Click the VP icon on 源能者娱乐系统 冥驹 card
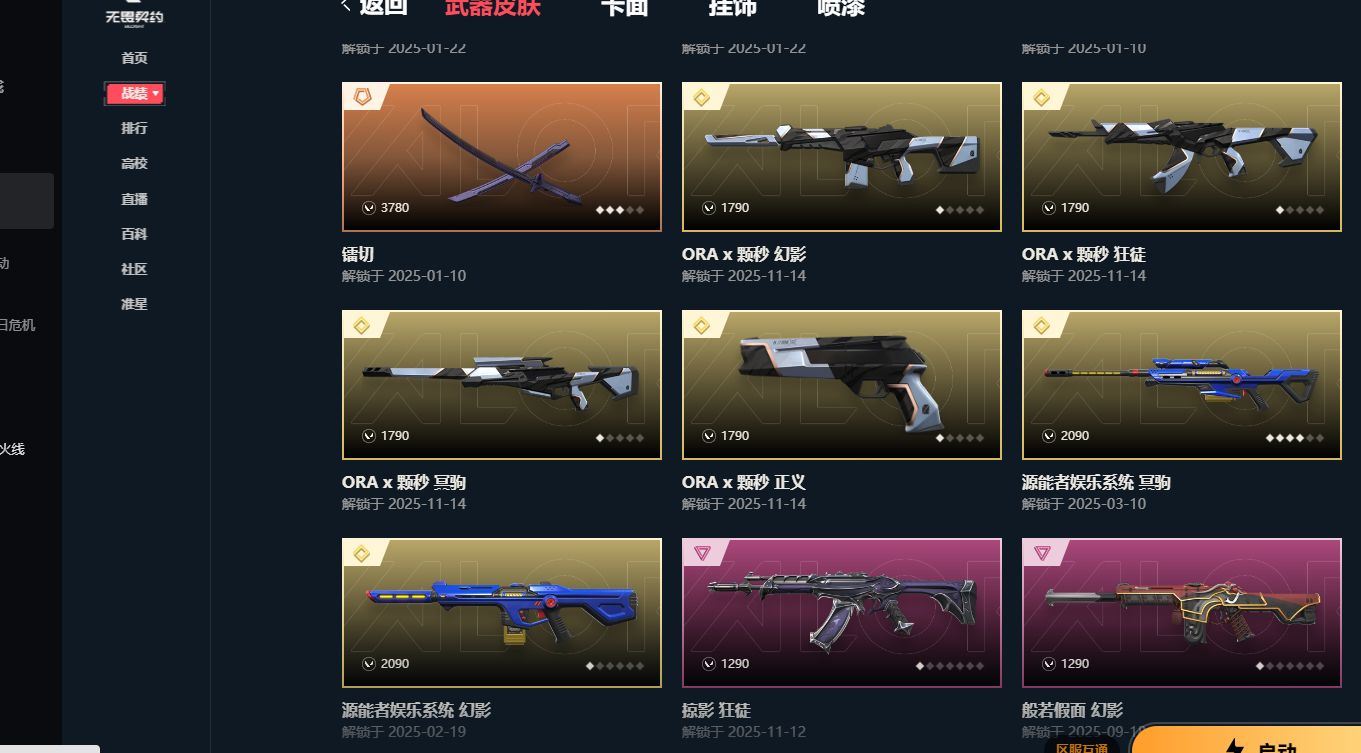Image resolution: width=1361 pixels, height=753 pixels. (1049, 436)
